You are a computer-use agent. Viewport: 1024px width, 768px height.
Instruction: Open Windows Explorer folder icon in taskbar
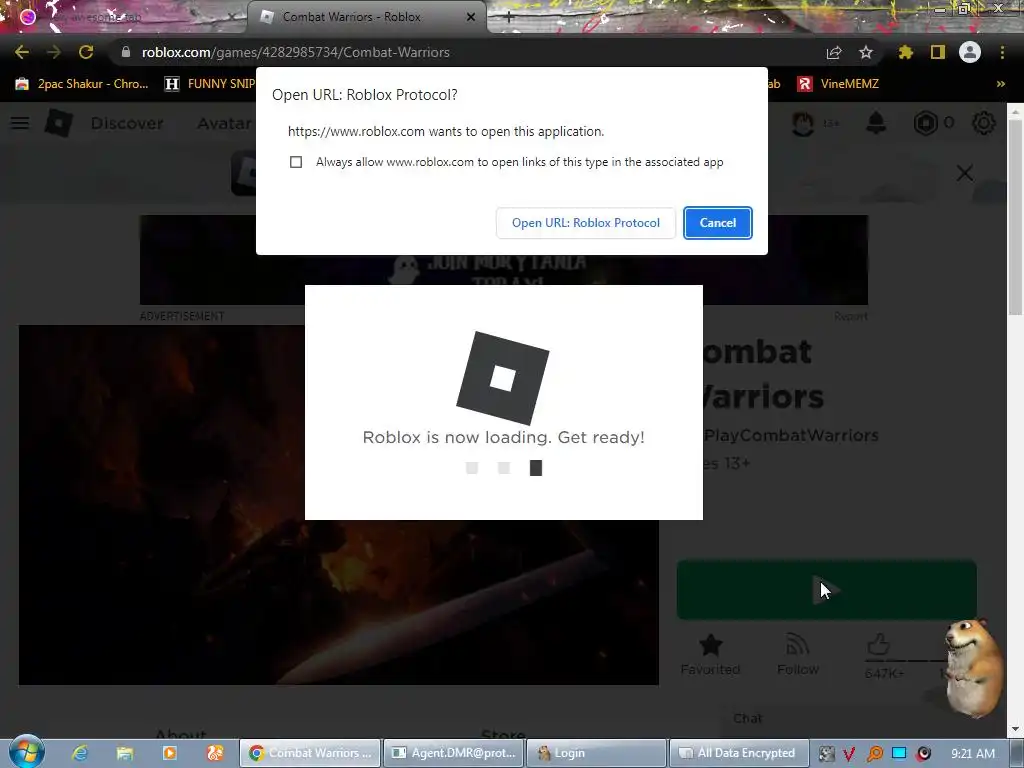click(125, 753)
